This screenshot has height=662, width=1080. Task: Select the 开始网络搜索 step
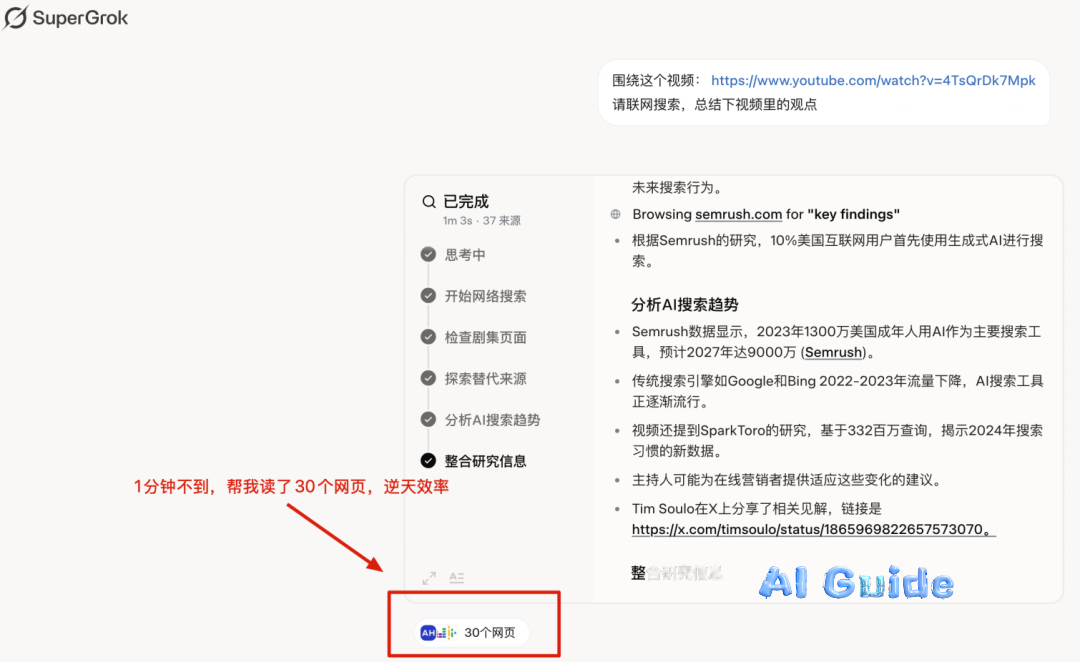pyautogui.click(x=485, y=296)
